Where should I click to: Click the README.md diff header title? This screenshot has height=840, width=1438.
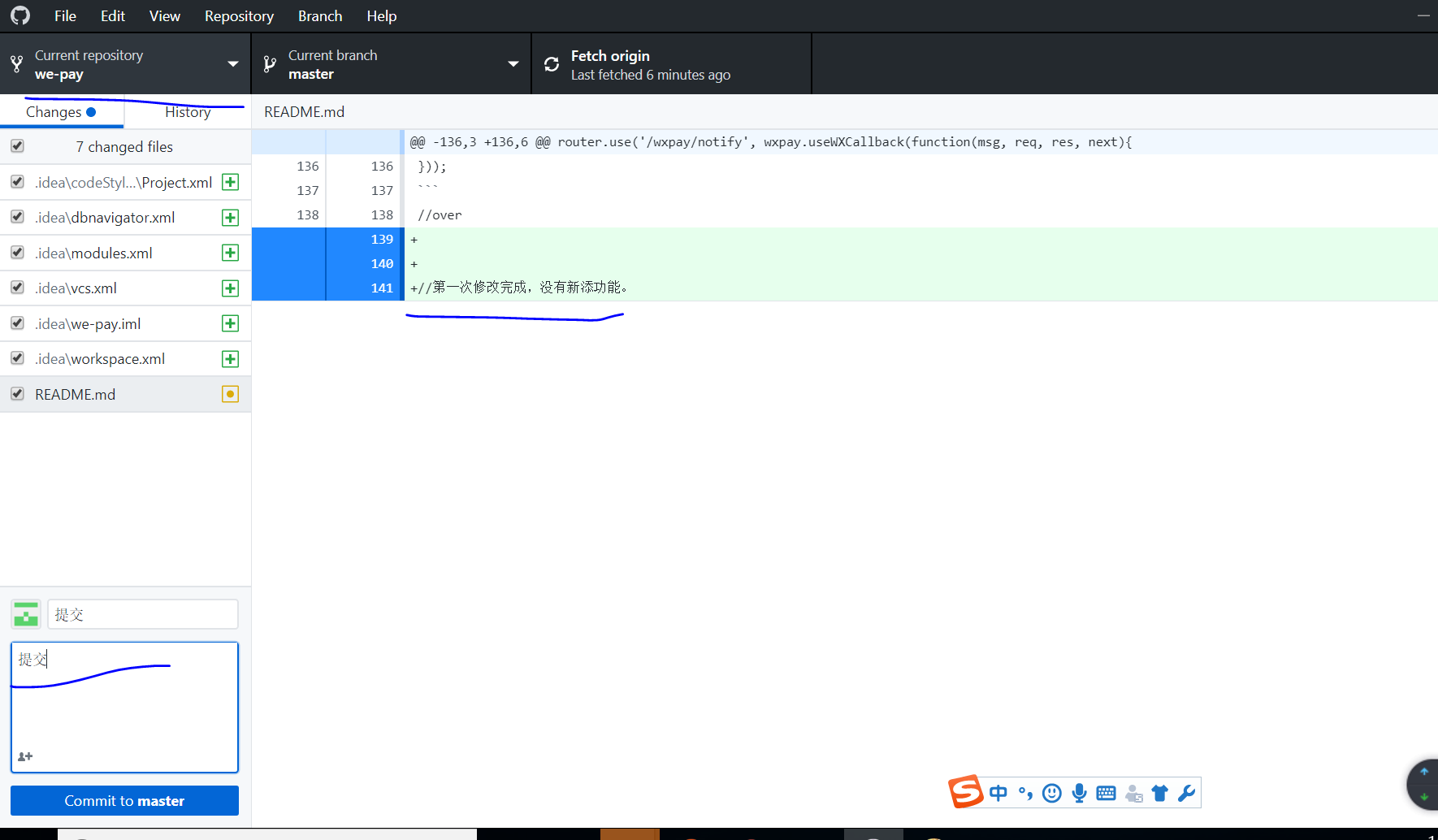tap(304, 111)
